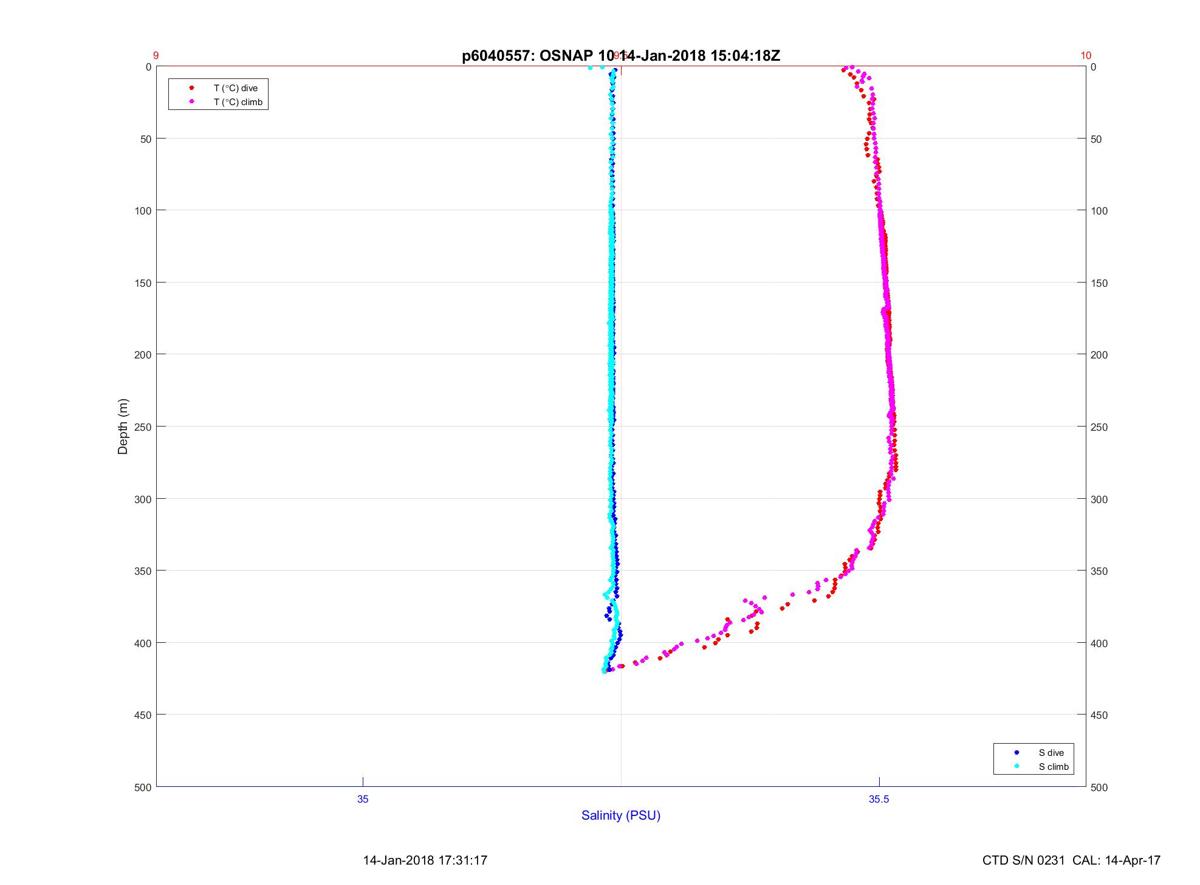The image size is (1200, 885).
Task: Click the 'Depth (m)' axis label
Action: click(123, 427)
